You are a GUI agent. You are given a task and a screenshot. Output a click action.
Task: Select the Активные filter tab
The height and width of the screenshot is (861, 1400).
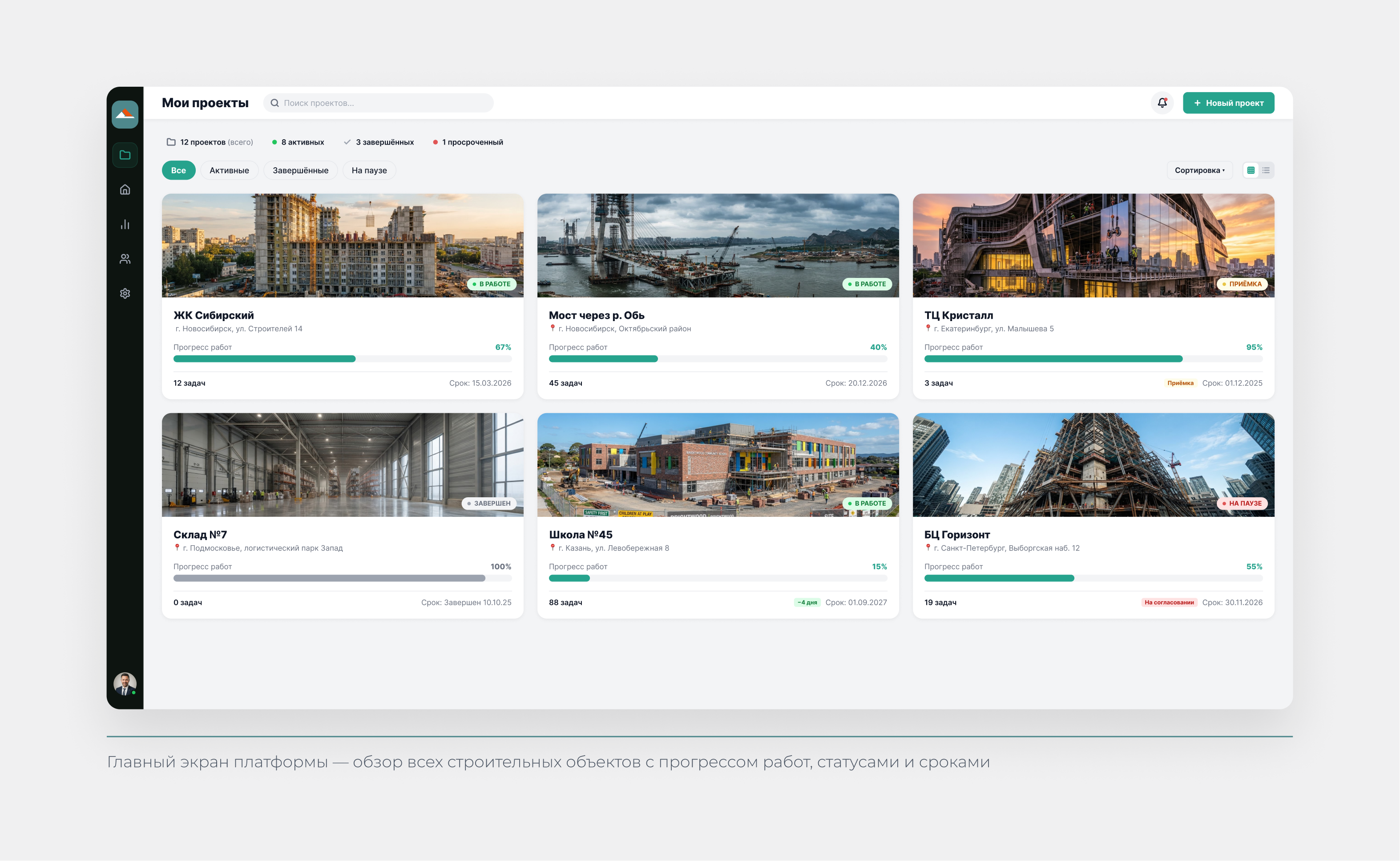(229, 170)
